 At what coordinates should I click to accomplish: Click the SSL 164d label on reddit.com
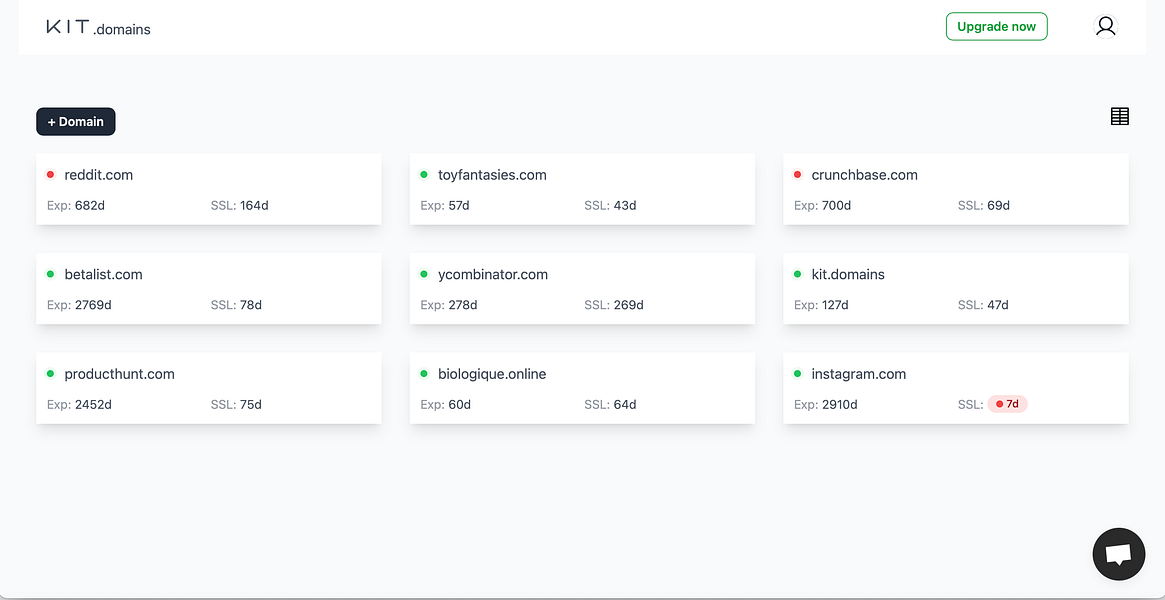(240, 205)
